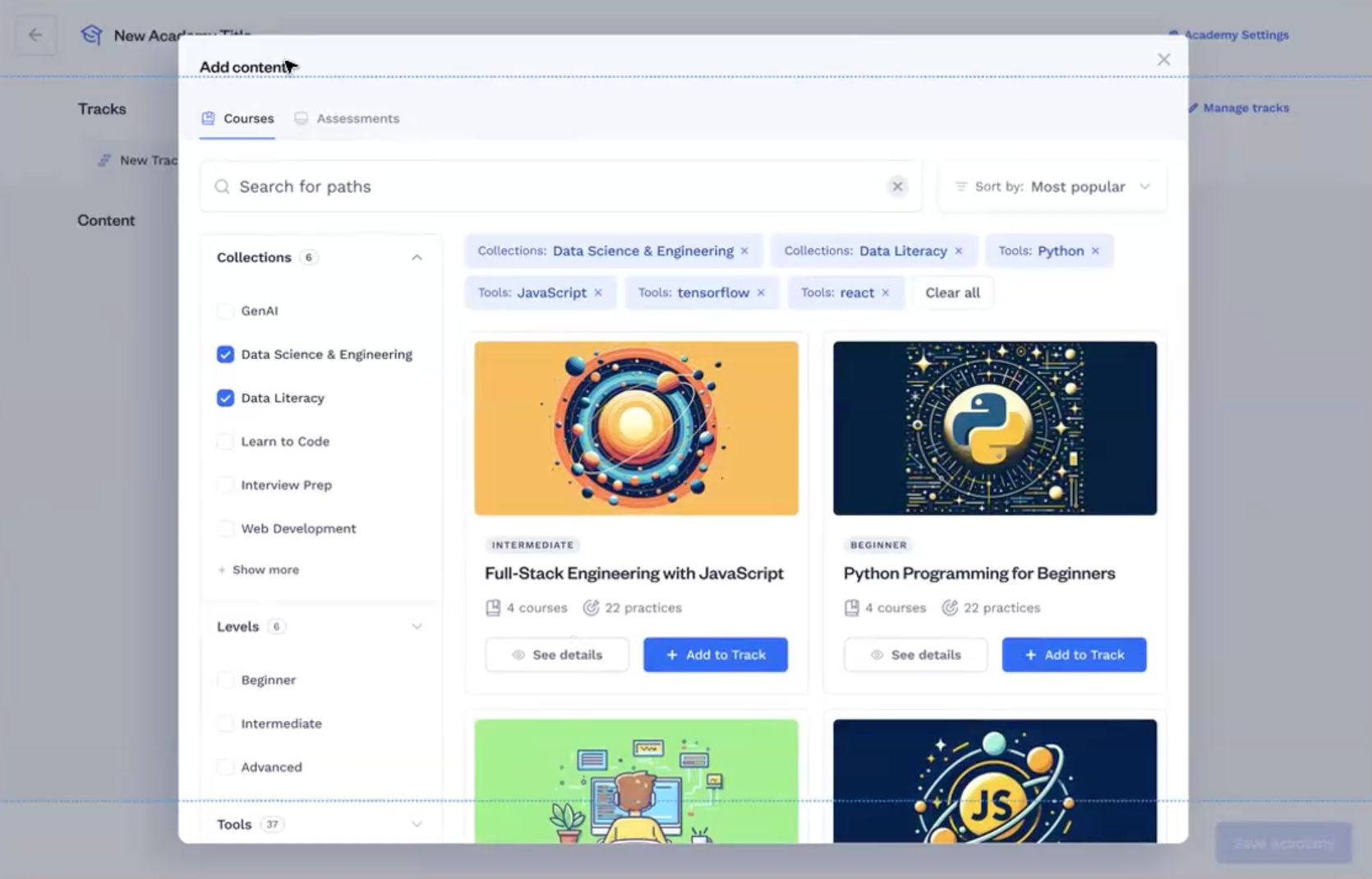Click the eye icon on Python See details button
This screenshot has width=1372, height=879.
pyautogui.click(x=877, y=655)
